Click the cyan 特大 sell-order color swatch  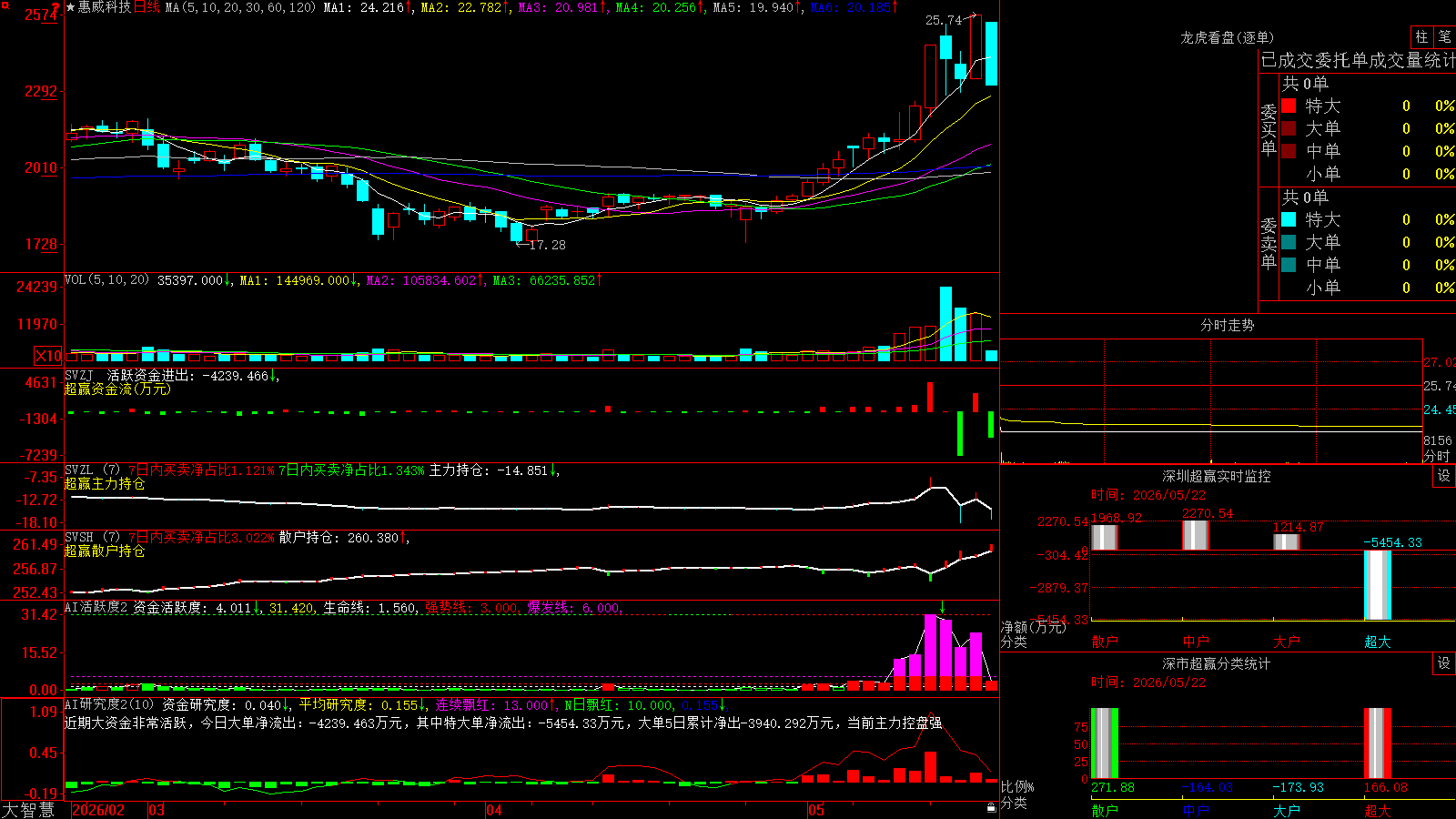coord(1289,219)
